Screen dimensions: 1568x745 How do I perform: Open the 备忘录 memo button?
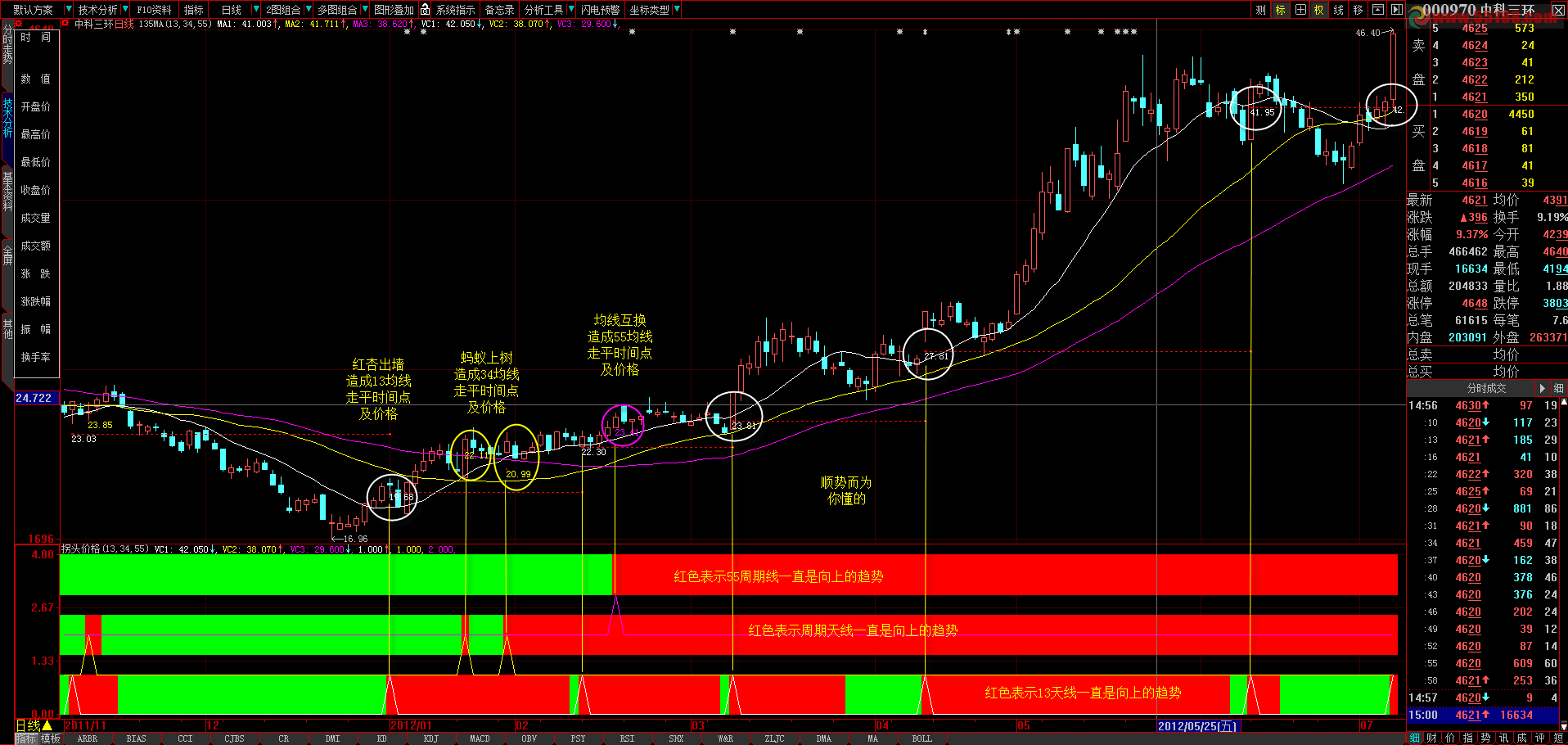point(500,10)
